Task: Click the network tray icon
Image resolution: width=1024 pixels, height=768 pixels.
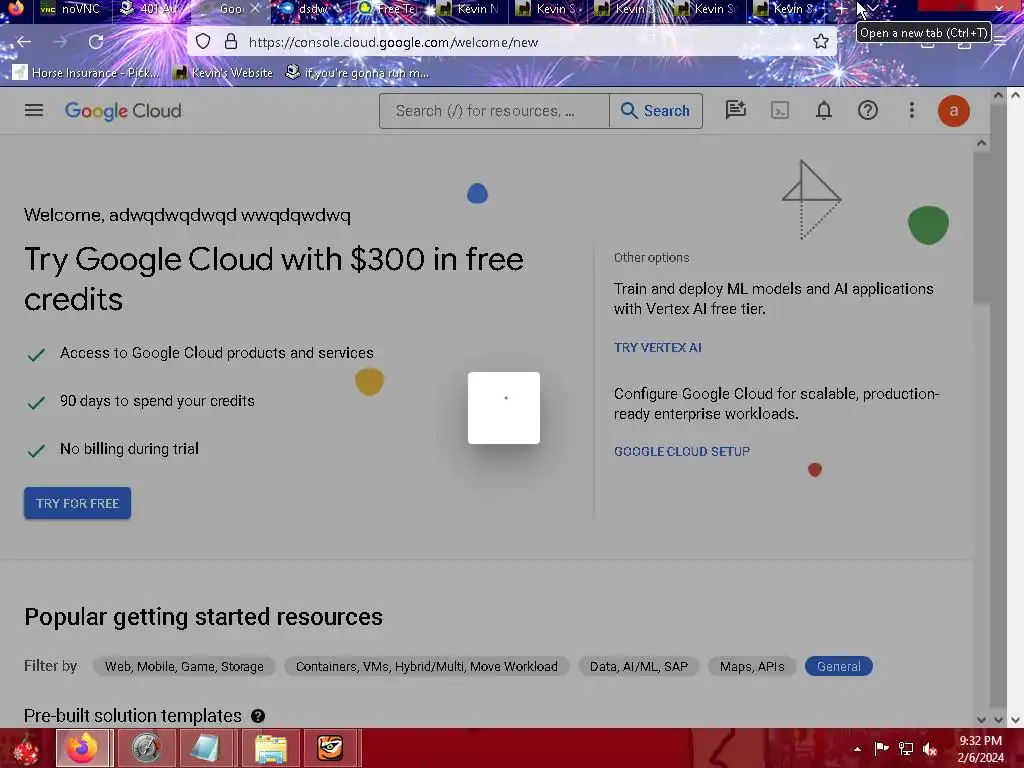Action: [906, 748]
